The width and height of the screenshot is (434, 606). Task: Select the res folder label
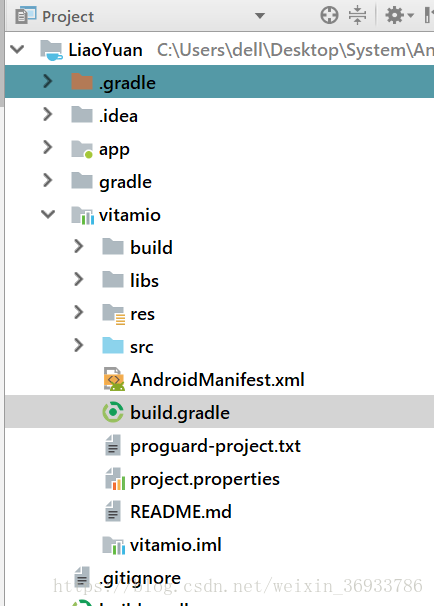click(x=142, y=314)
